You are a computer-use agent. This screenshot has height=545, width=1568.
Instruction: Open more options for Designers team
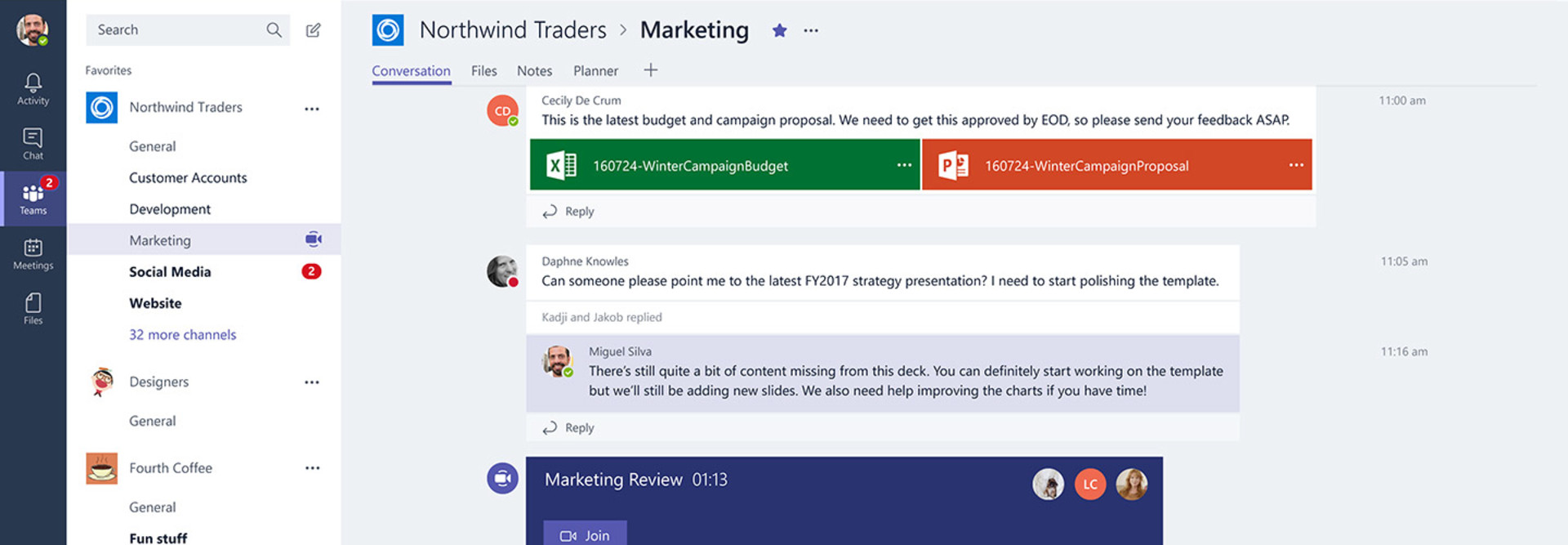pyautogui.click(x=312, y=382)
